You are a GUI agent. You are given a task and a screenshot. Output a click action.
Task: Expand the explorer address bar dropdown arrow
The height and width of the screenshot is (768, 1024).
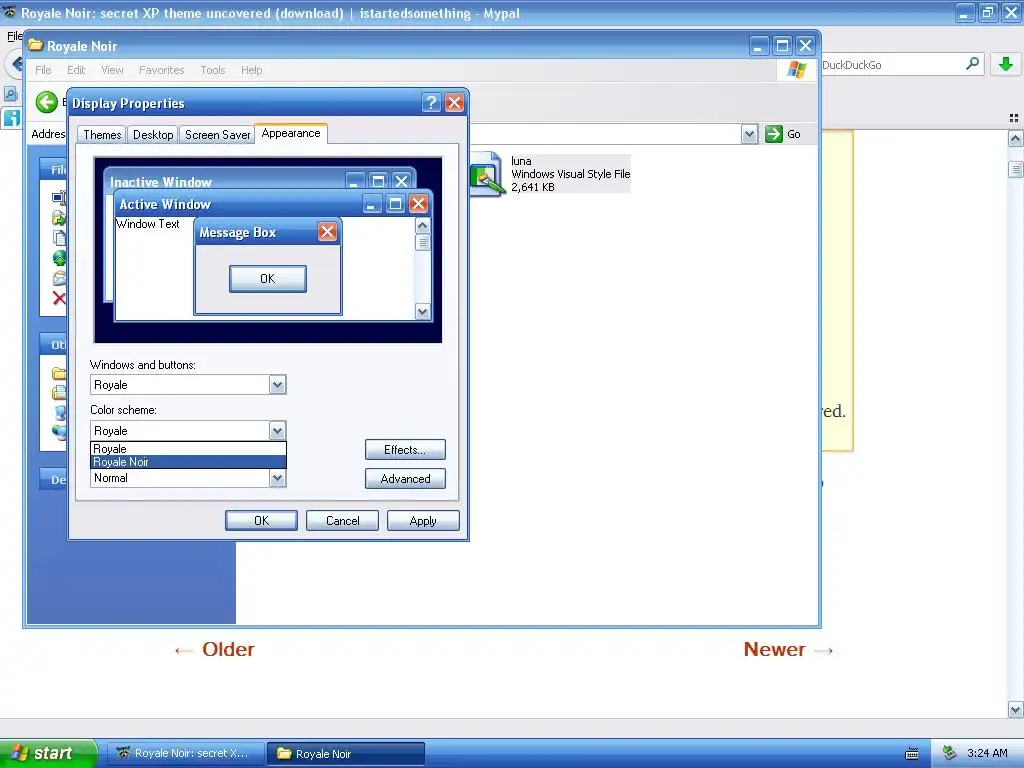pyautogui.click(x=750, y=134)
